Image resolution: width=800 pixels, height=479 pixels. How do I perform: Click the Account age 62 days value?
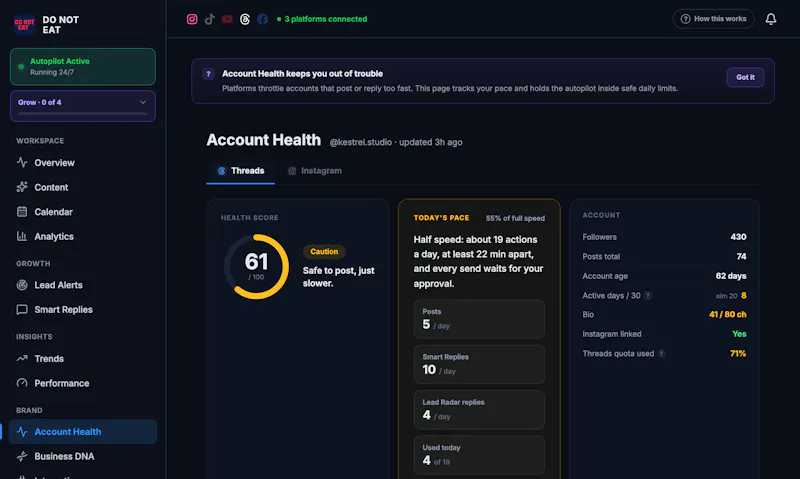[731, 276]
